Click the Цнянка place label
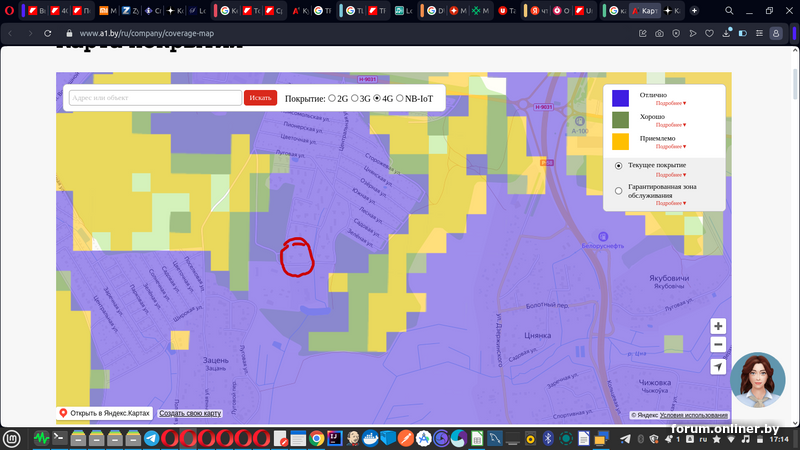Viewport: 800px width, 450px height. tap(537, 335)
